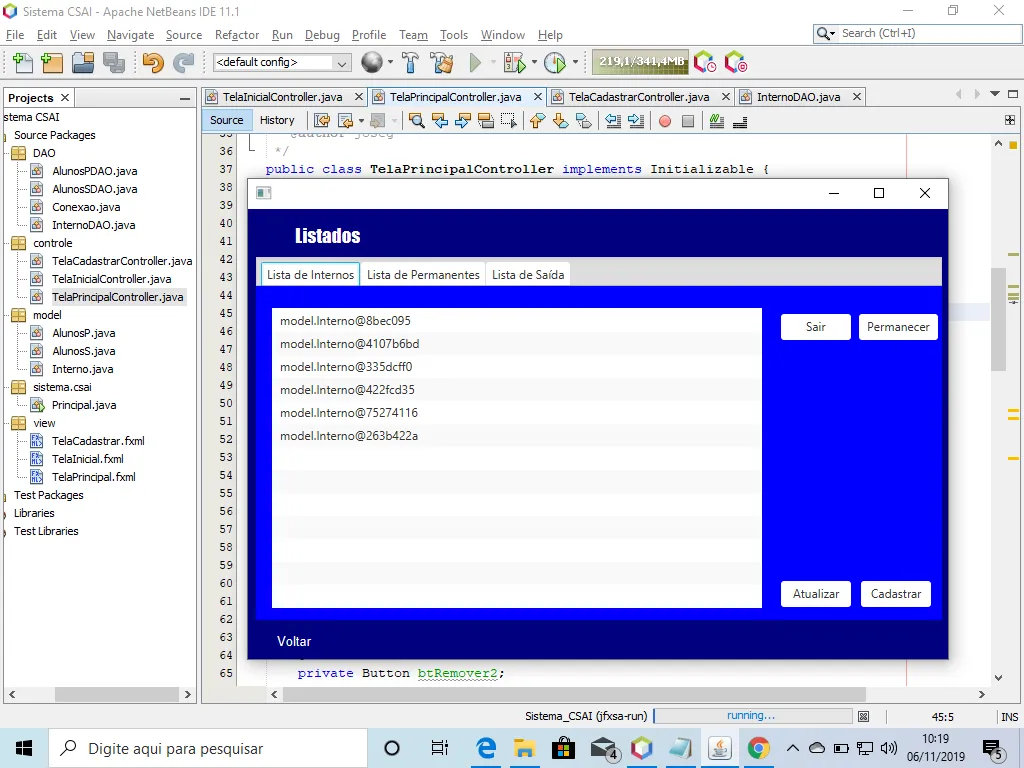This screenshot has height=768, width=1024.
Task: Click the Sair button
Action: [816, 327]
